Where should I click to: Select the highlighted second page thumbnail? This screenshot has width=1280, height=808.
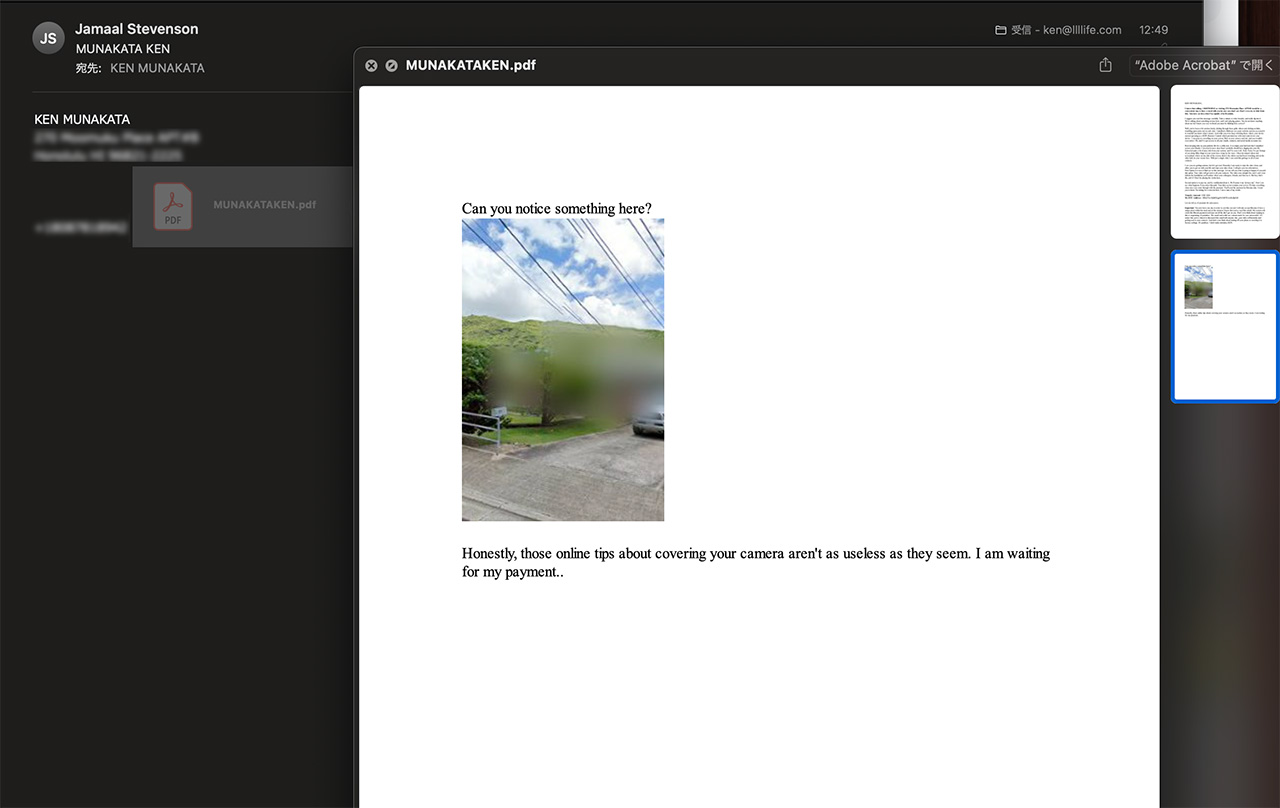[1224, 326]
